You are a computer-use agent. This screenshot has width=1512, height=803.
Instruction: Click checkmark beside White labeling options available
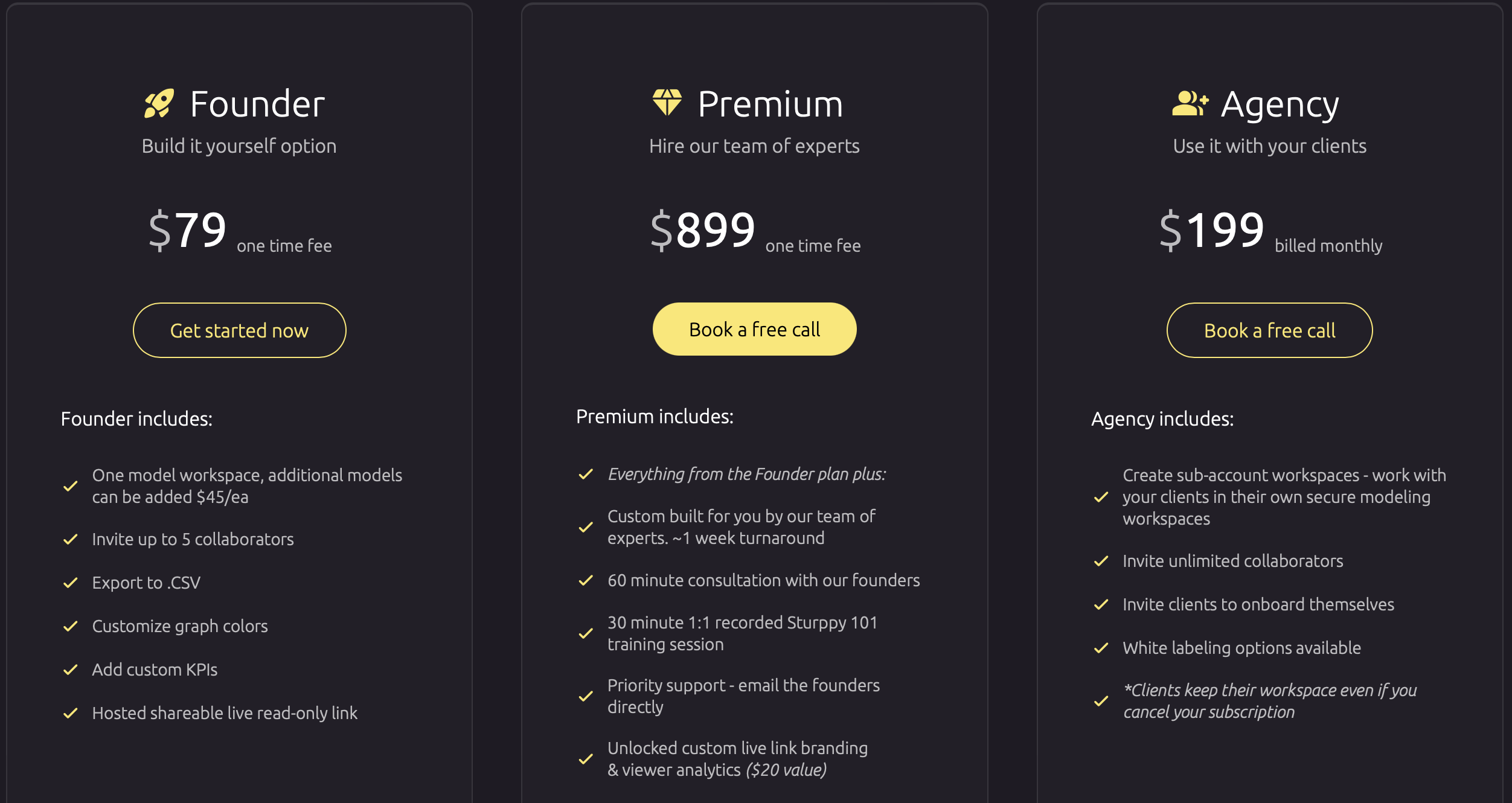pyautogui.click(x=1101, y=648)
